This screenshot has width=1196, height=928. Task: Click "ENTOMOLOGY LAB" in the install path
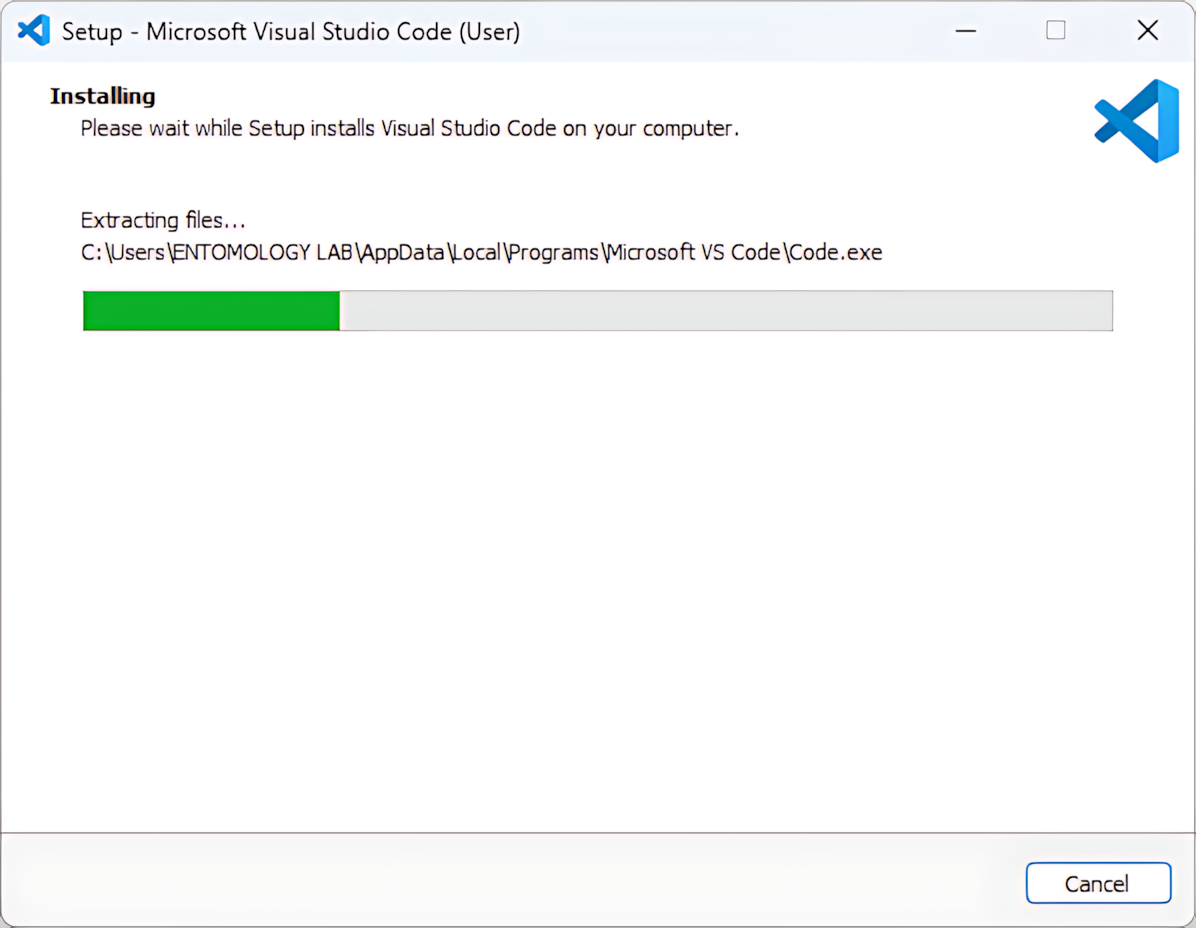pos(263,253)
